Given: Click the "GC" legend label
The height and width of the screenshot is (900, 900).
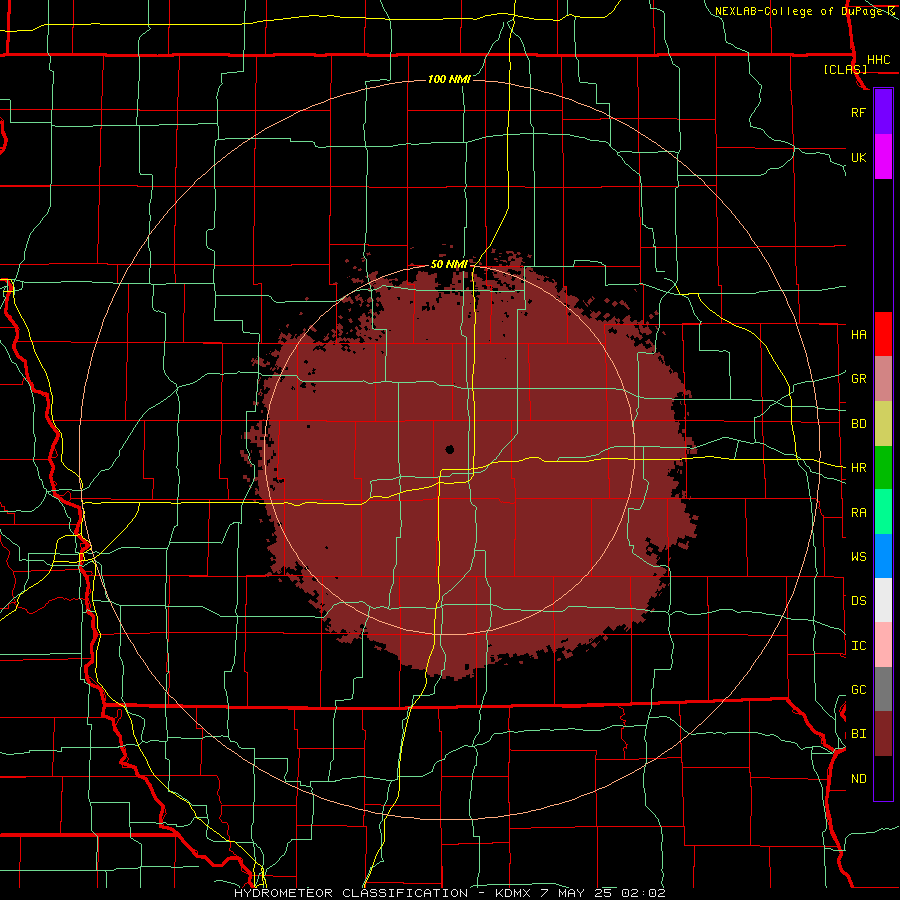Looking at the screenshot, I should click(858, 690).
